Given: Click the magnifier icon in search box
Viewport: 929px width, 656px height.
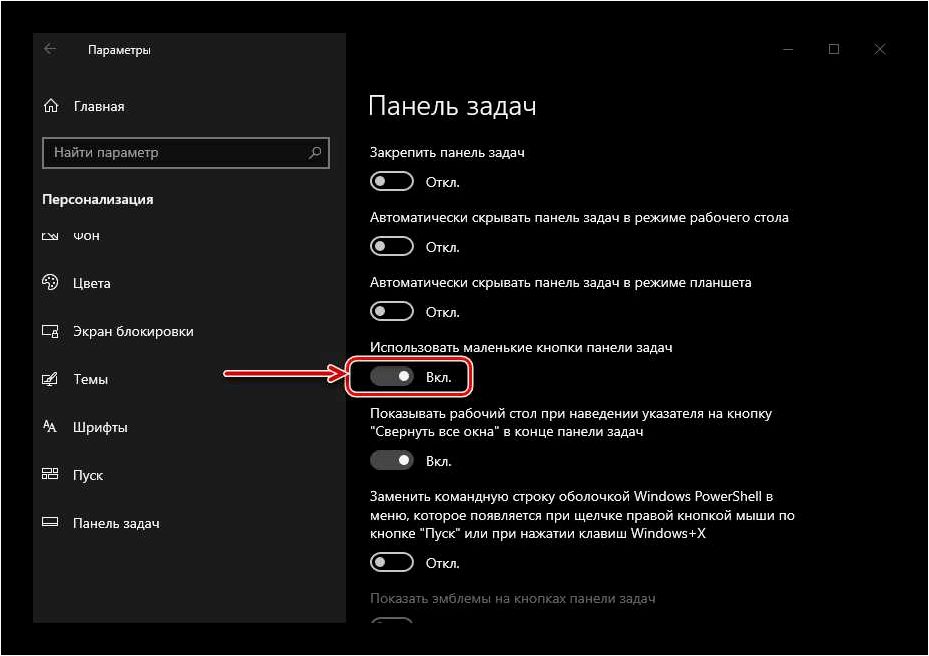Looking at the screenshot, I should (x=315, y=153).
